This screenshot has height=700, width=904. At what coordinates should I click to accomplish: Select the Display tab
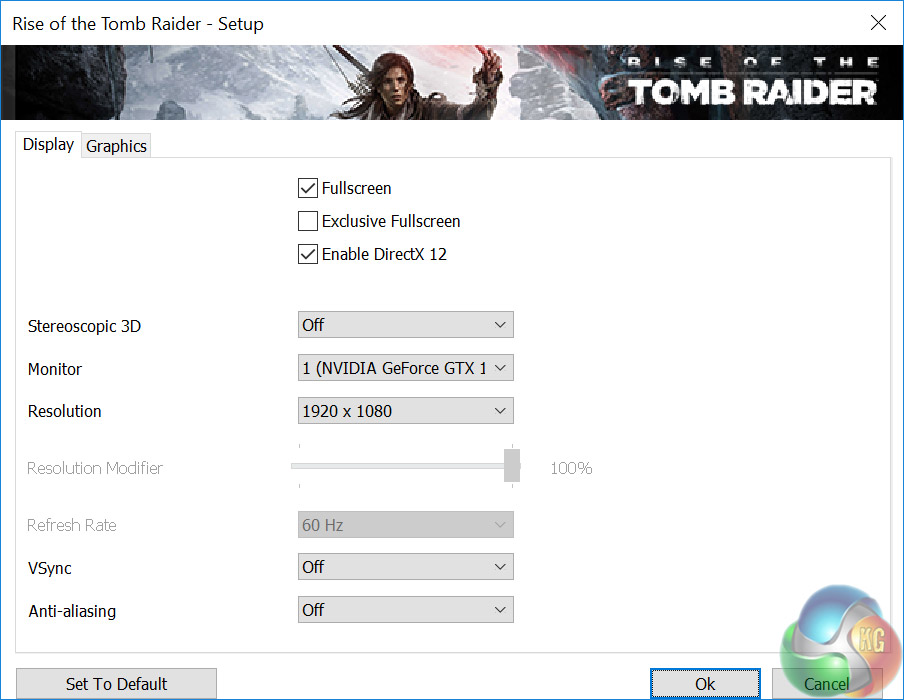[48, 144]
